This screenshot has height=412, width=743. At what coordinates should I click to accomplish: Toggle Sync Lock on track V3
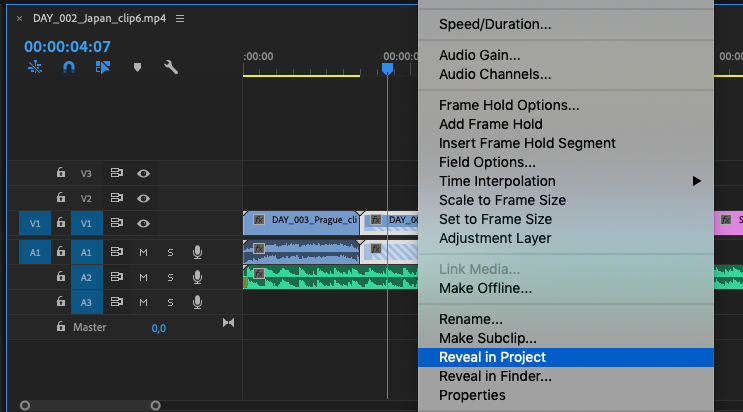tap(116, 173)
